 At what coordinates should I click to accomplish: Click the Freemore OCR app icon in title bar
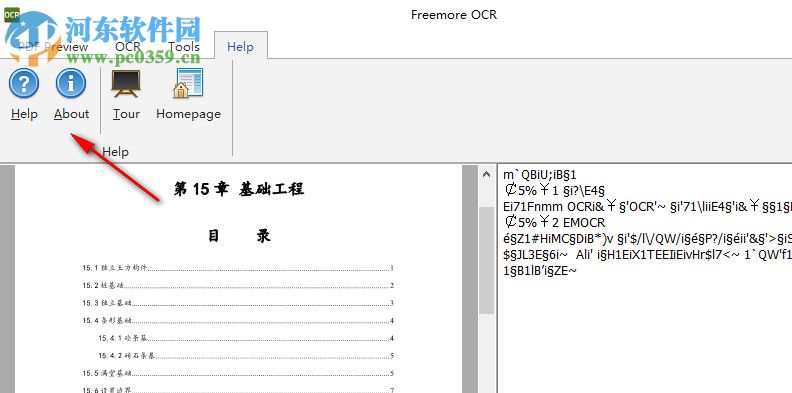click(x=12, y=15)
